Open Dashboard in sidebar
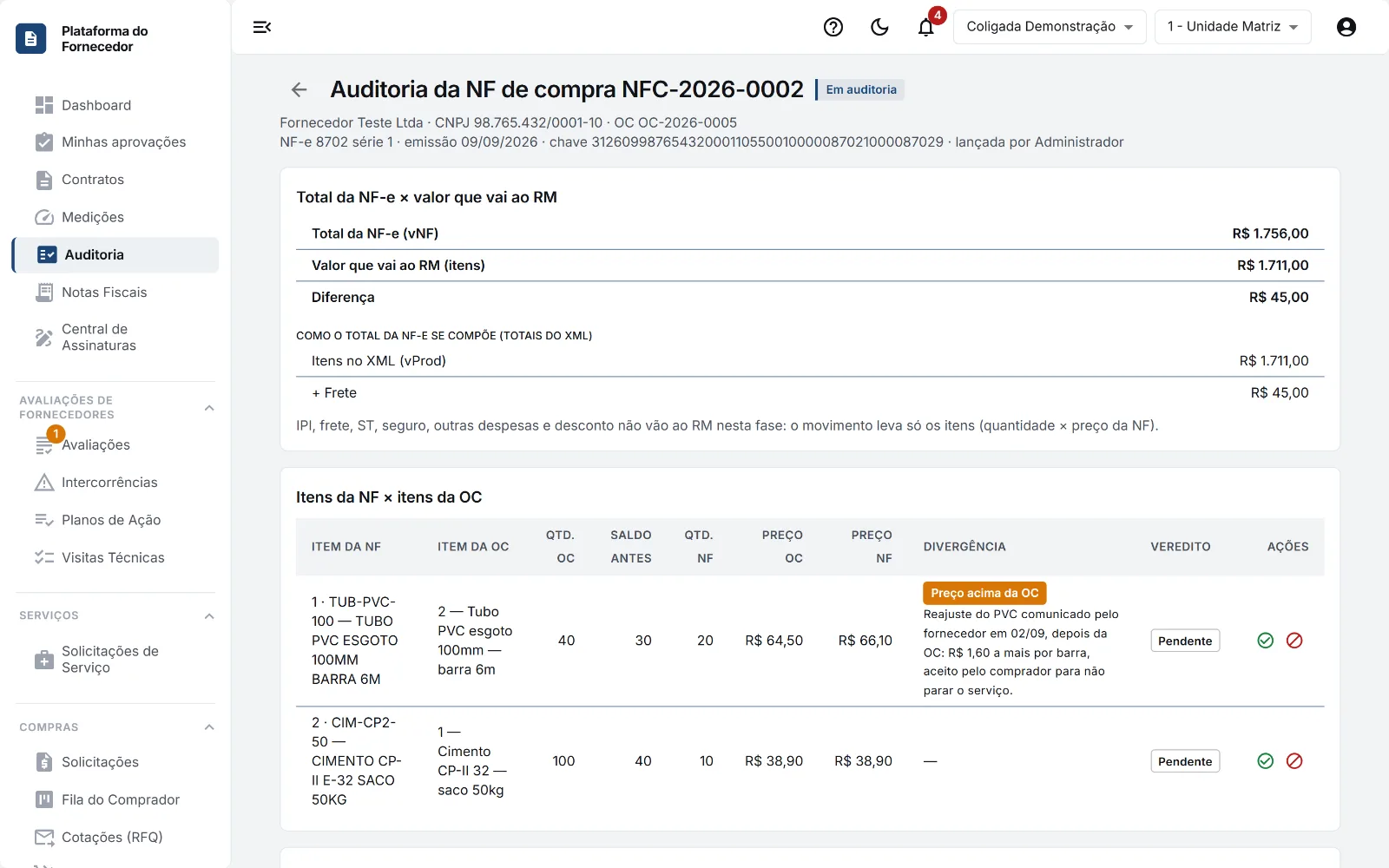 point(115,105)
